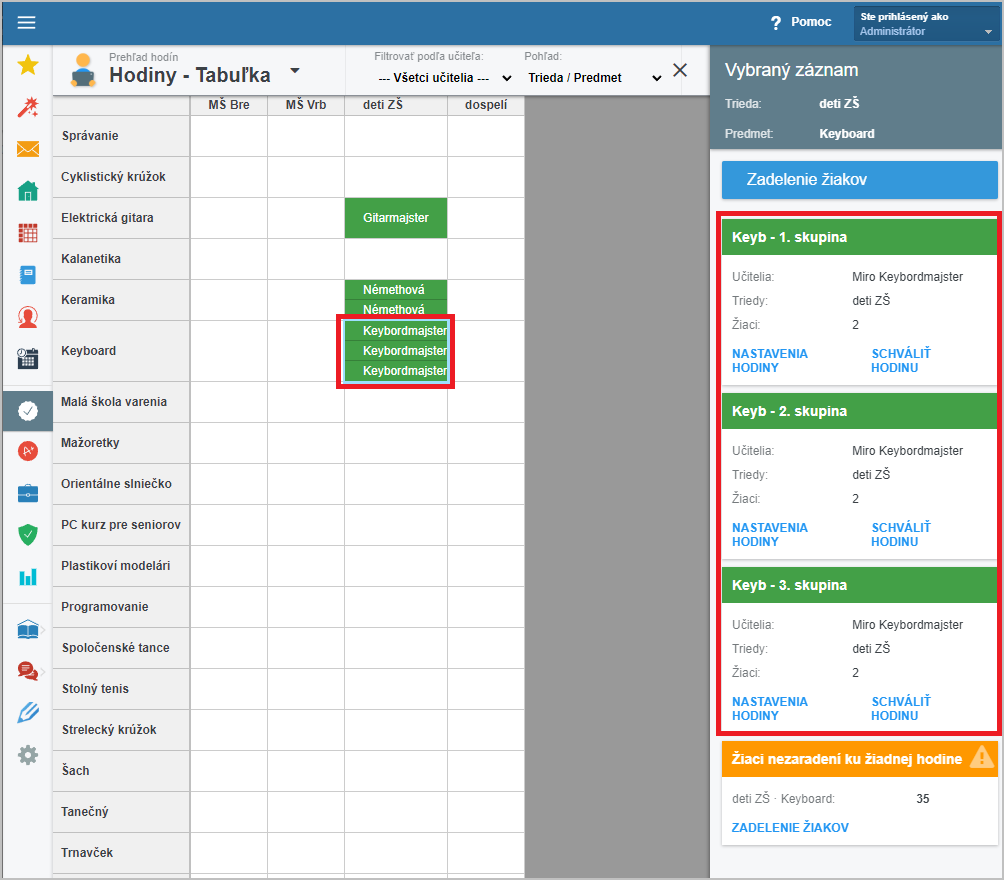Click the orange warning triangle icon
The image size is (1004, 880).
pos(981,757)
